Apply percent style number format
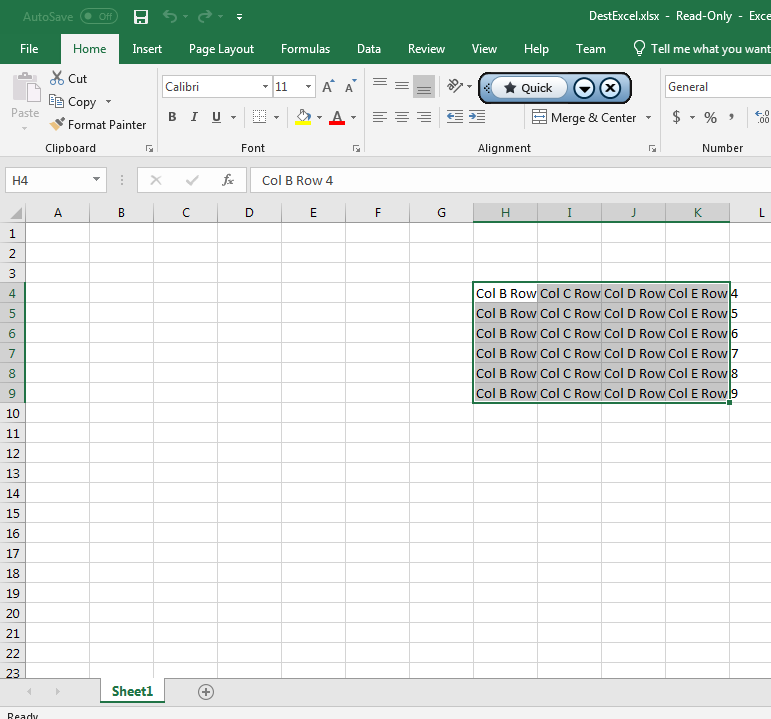The image size is (771, 719). coord(710,117)
